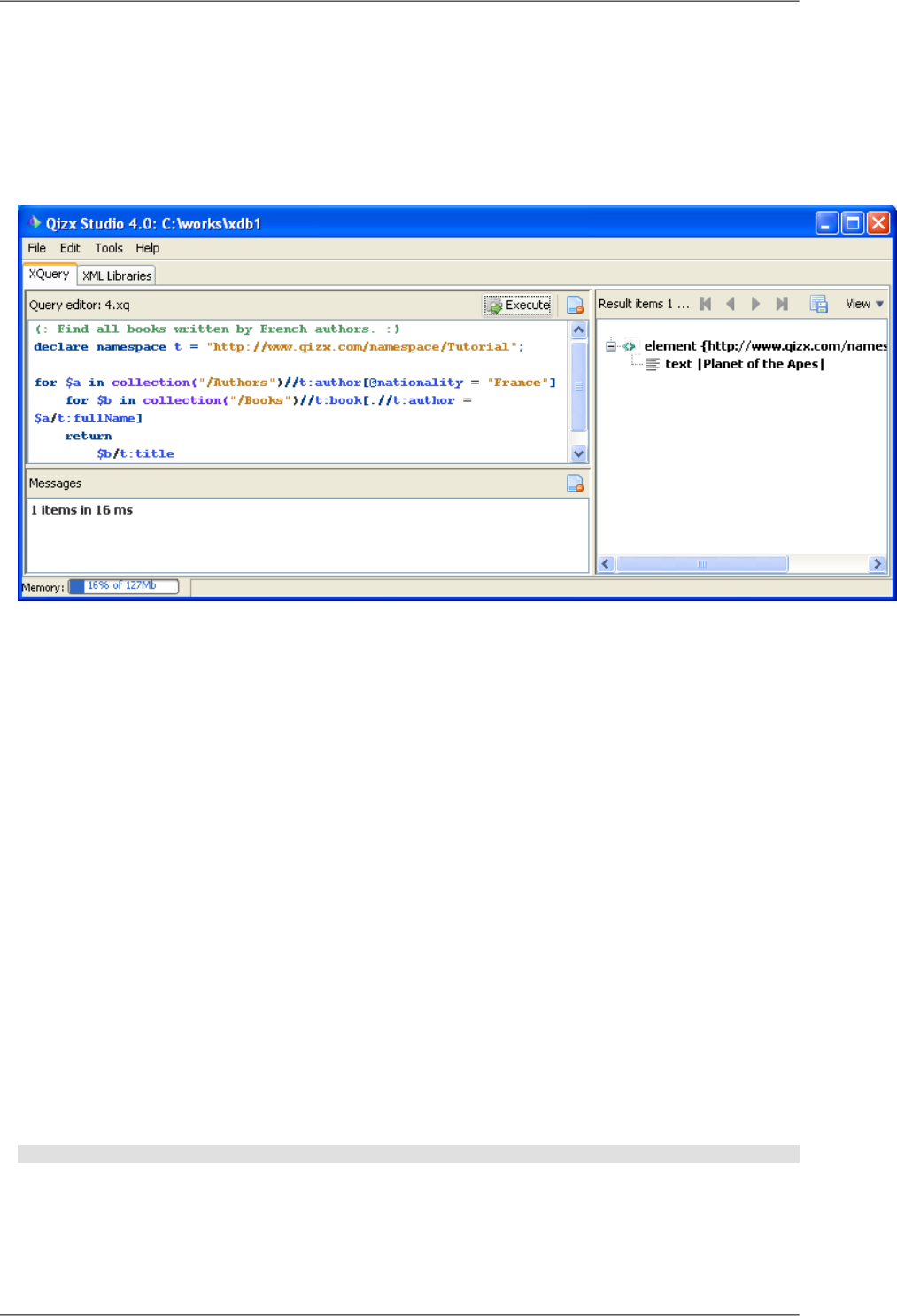897x1316 pixels.
Task: Click the query editor document icon
Action: tap(575, 305)
